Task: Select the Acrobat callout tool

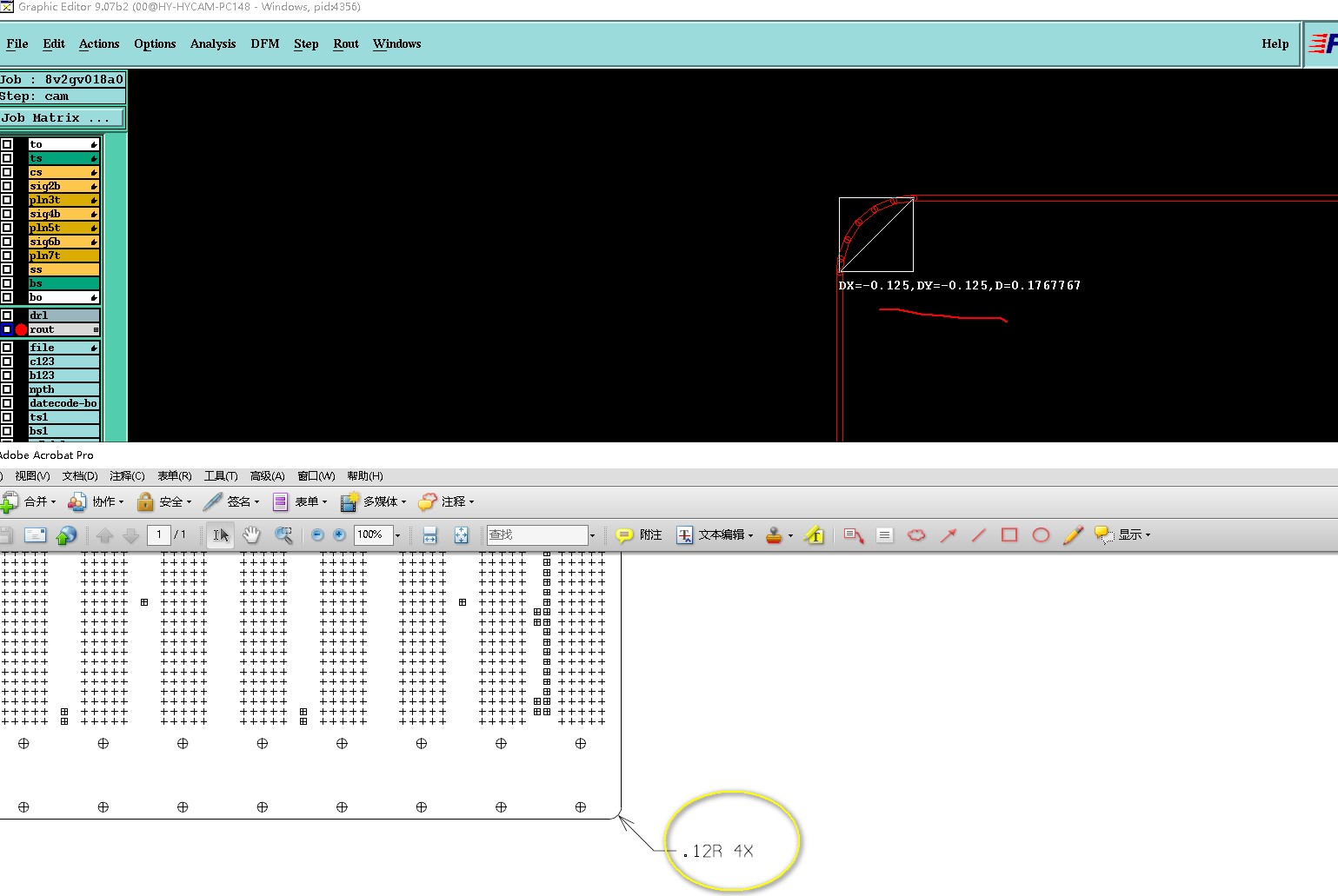Action: [853, 535]
